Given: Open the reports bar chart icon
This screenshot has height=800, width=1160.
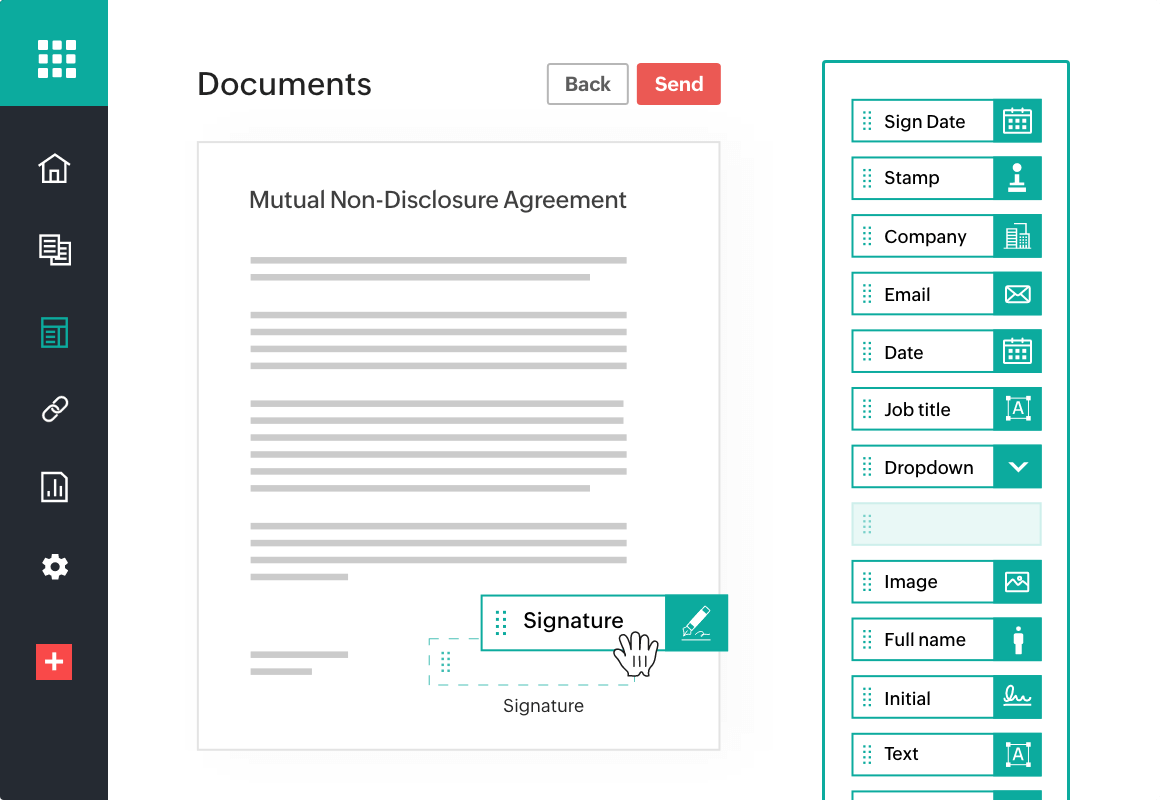Looking at the screenshot, I should coord(54,487).
